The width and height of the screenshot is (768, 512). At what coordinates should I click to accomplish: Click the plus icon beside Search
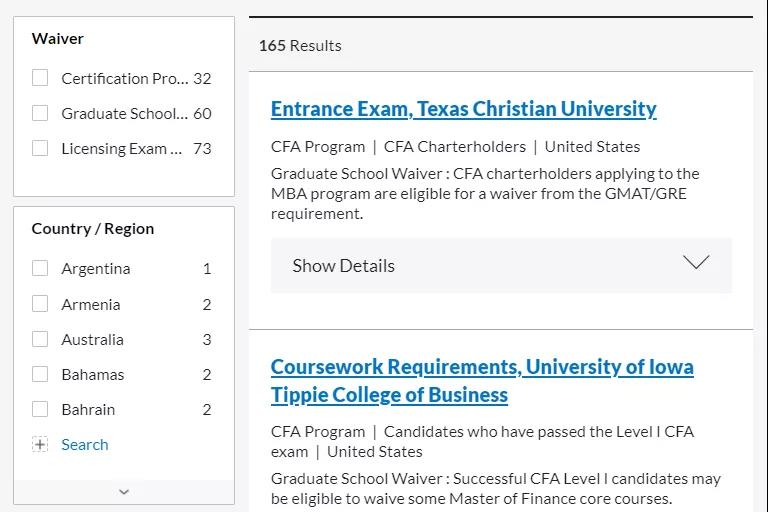(40, 444)
